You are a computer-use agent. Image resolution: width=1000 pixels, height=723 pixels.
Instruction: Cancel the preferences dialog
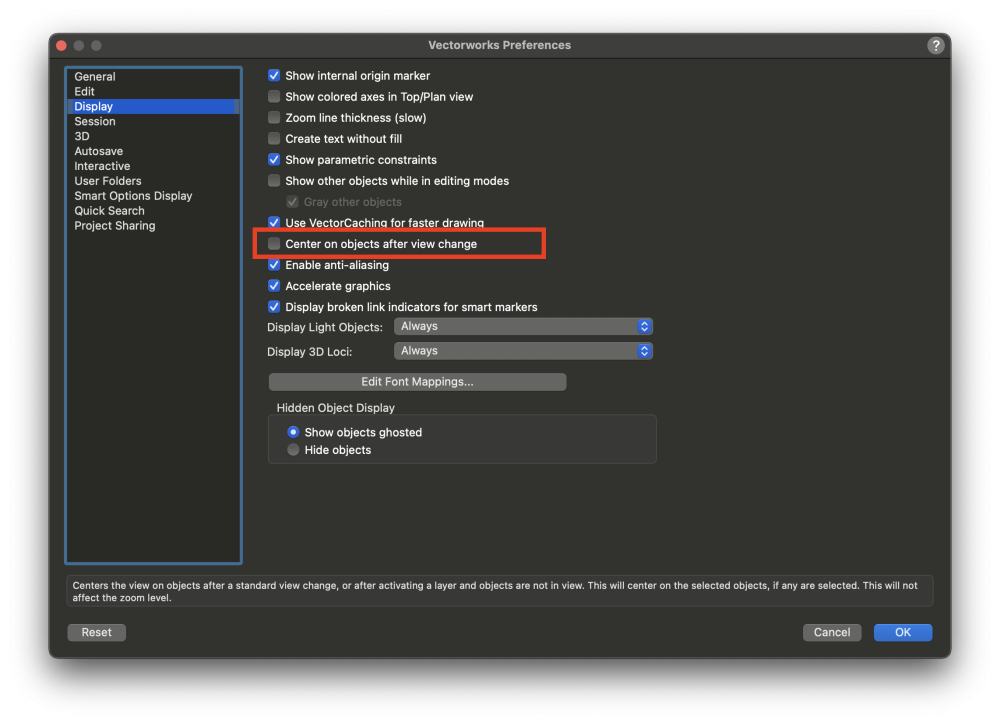(832, 632)
